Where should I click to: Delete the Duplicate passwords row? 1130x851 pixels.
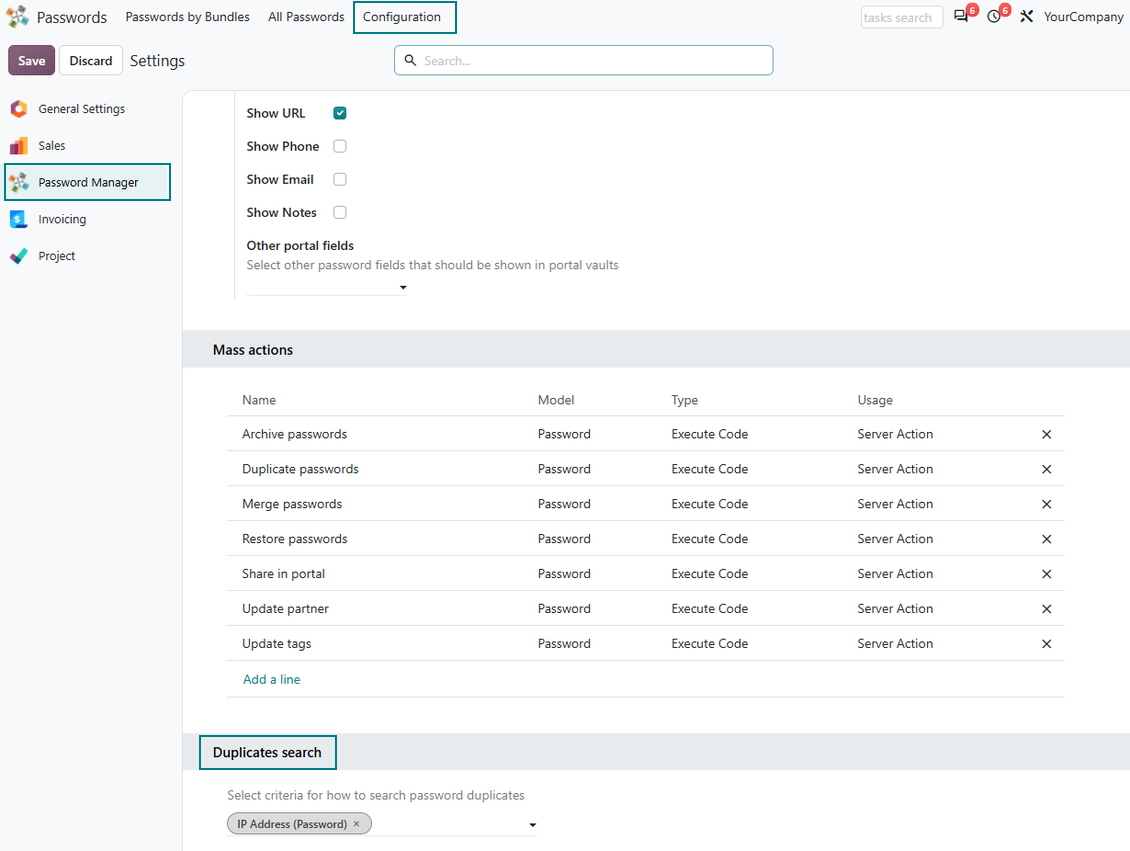[1046, 469]
